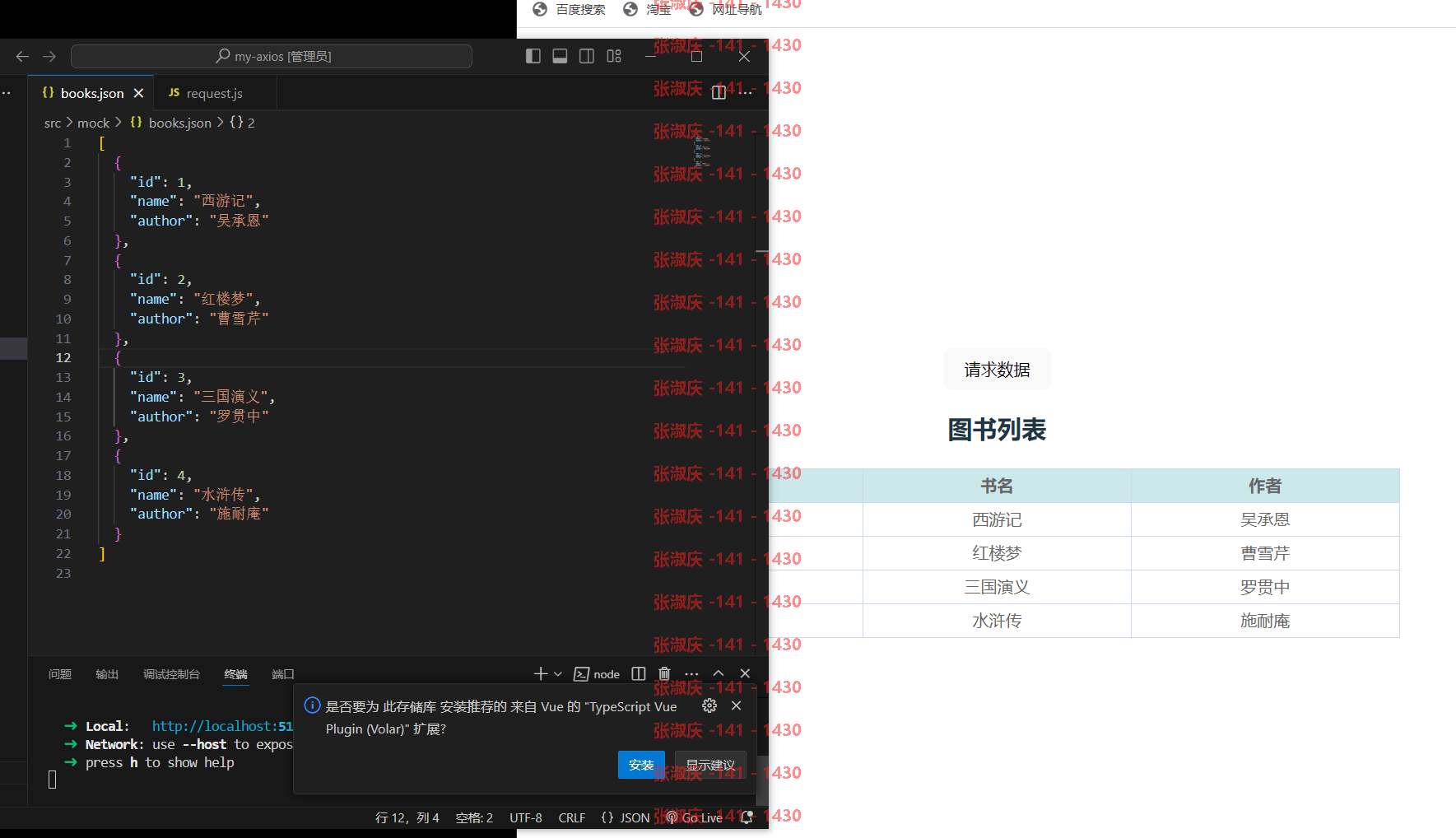Split the editor to the right
The image size is (1456, 838).
coord(719,92)
